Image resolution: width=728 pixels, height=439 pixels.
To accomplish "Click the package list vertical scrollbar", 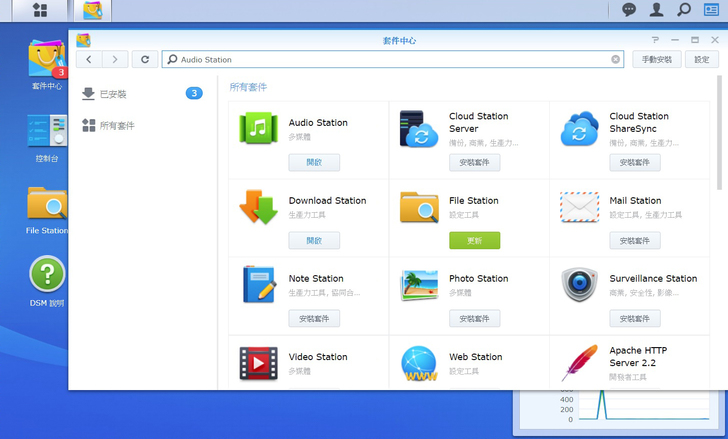I will [x=720, y=132].
